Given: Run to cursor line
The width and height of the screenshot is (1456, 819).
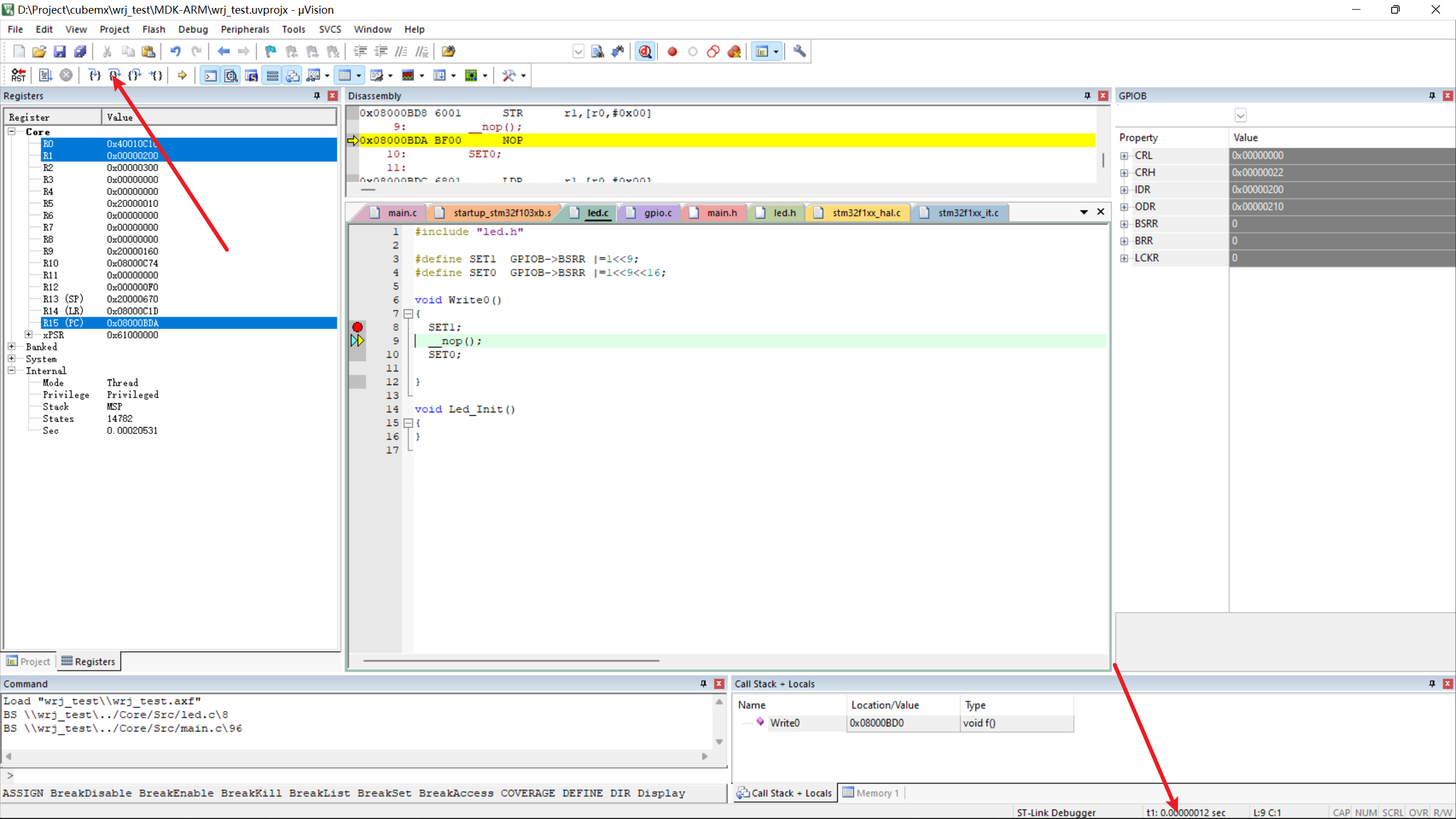Looking at the screenshot, I should (x=156, y=75).
